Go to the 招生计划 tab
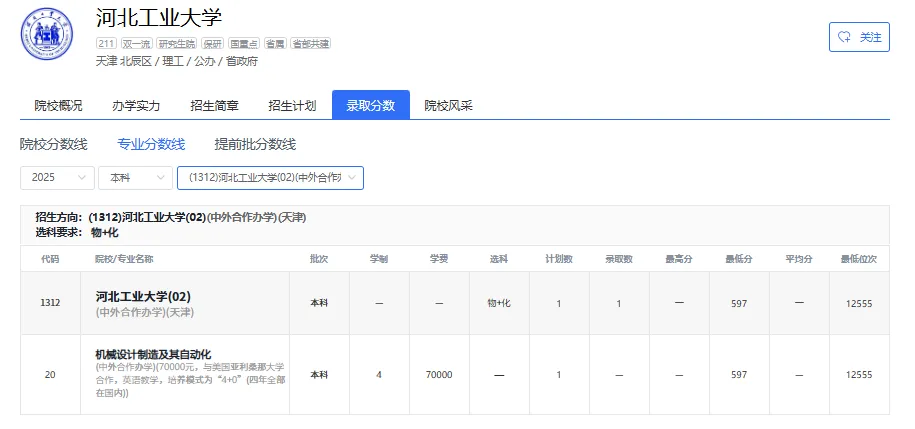Screen dimensions: 915x429 [x=292, y=106]
